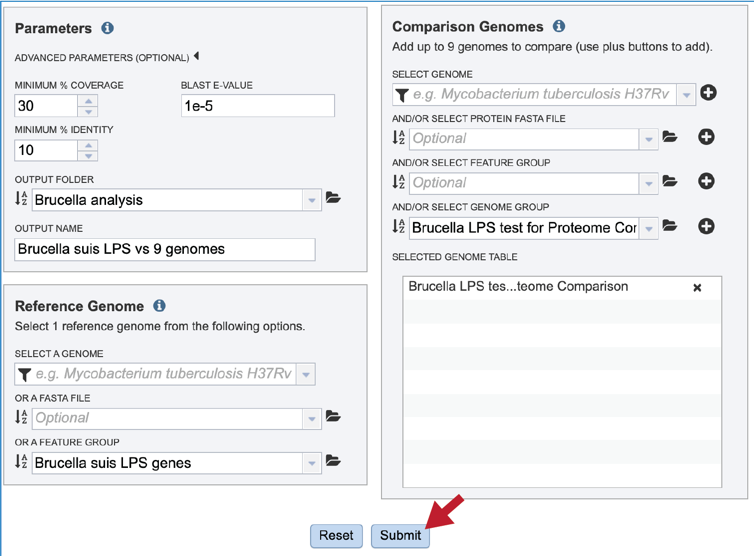
Task: Open comparison genome group dropdown
Action: click(x=650, y=228)
